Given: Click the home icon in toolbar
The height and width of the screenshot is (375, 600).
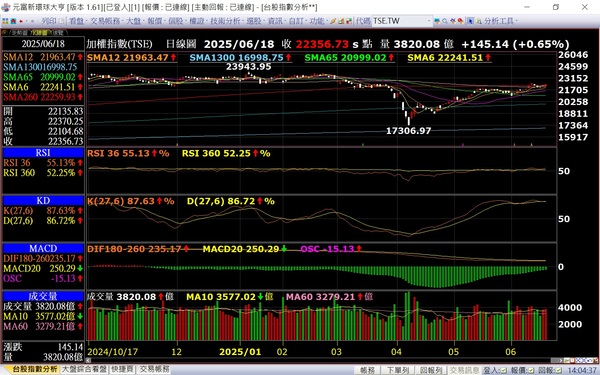Looking at the screenshot, I should pos(13,21).
